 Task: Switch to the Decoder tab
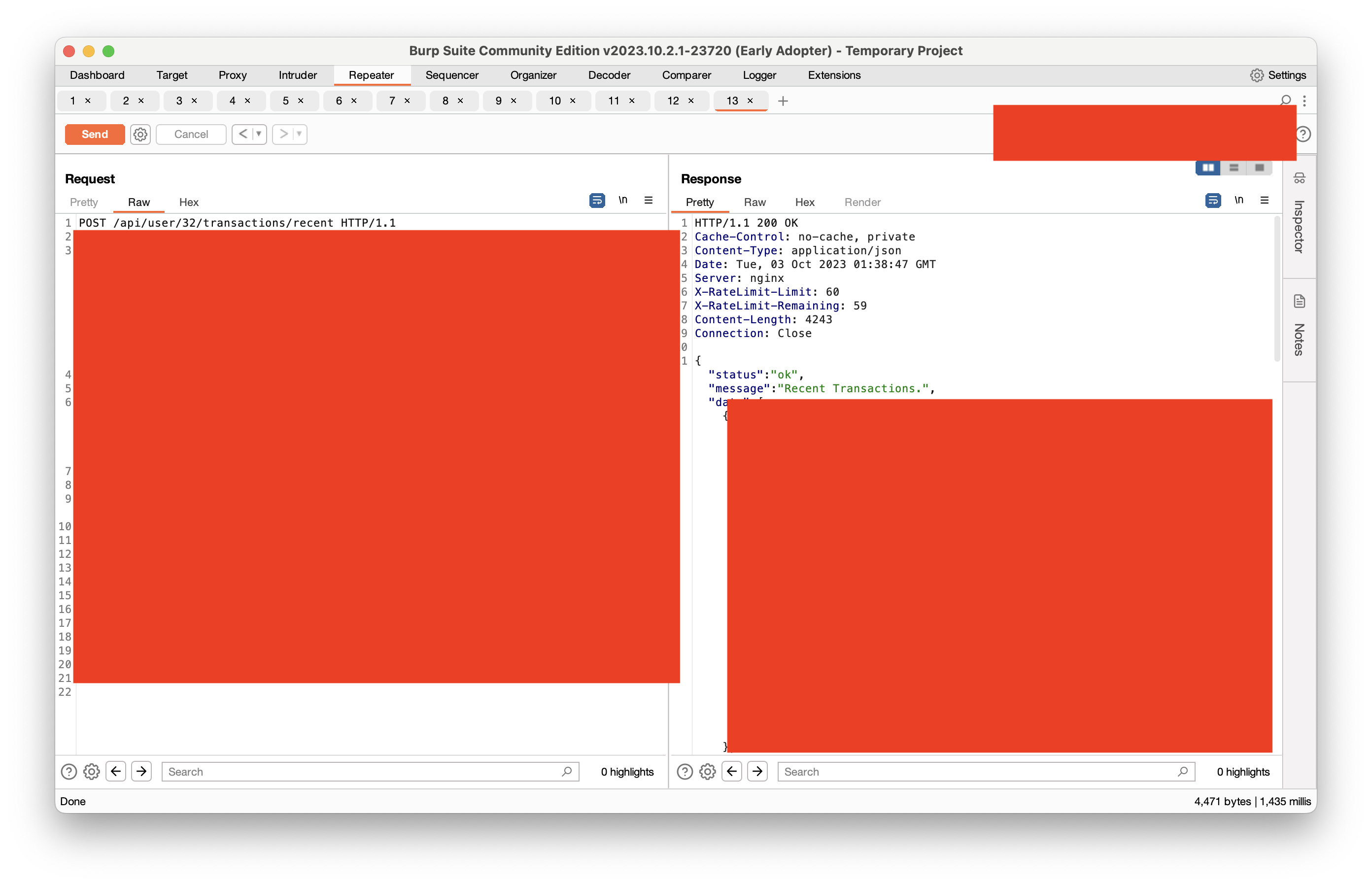click(609, 75)
